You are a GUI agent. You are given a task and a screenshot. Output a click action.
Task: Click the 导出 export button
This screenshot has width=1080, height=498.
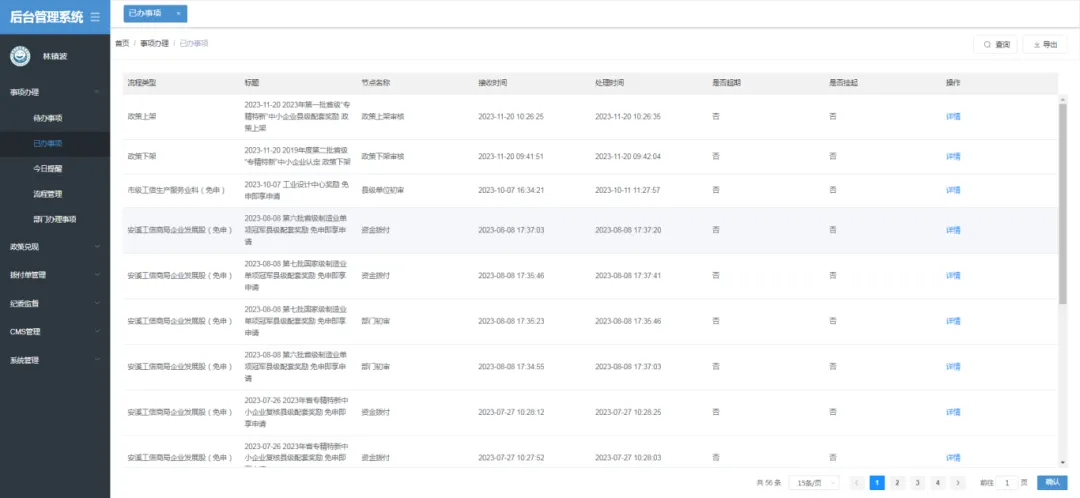pyautogui.click(x=1044, y=44)
